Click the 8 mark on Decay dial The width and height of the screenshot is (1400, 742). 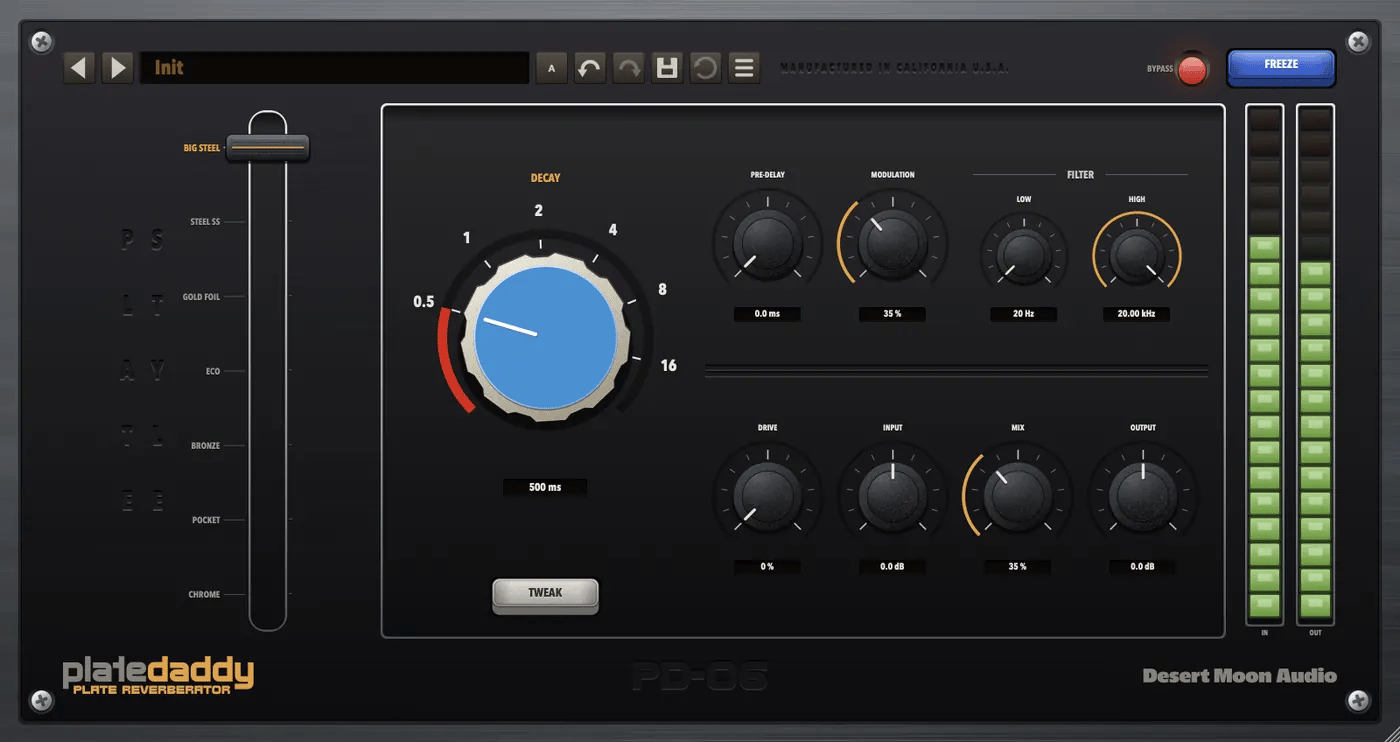pos(662,290)
